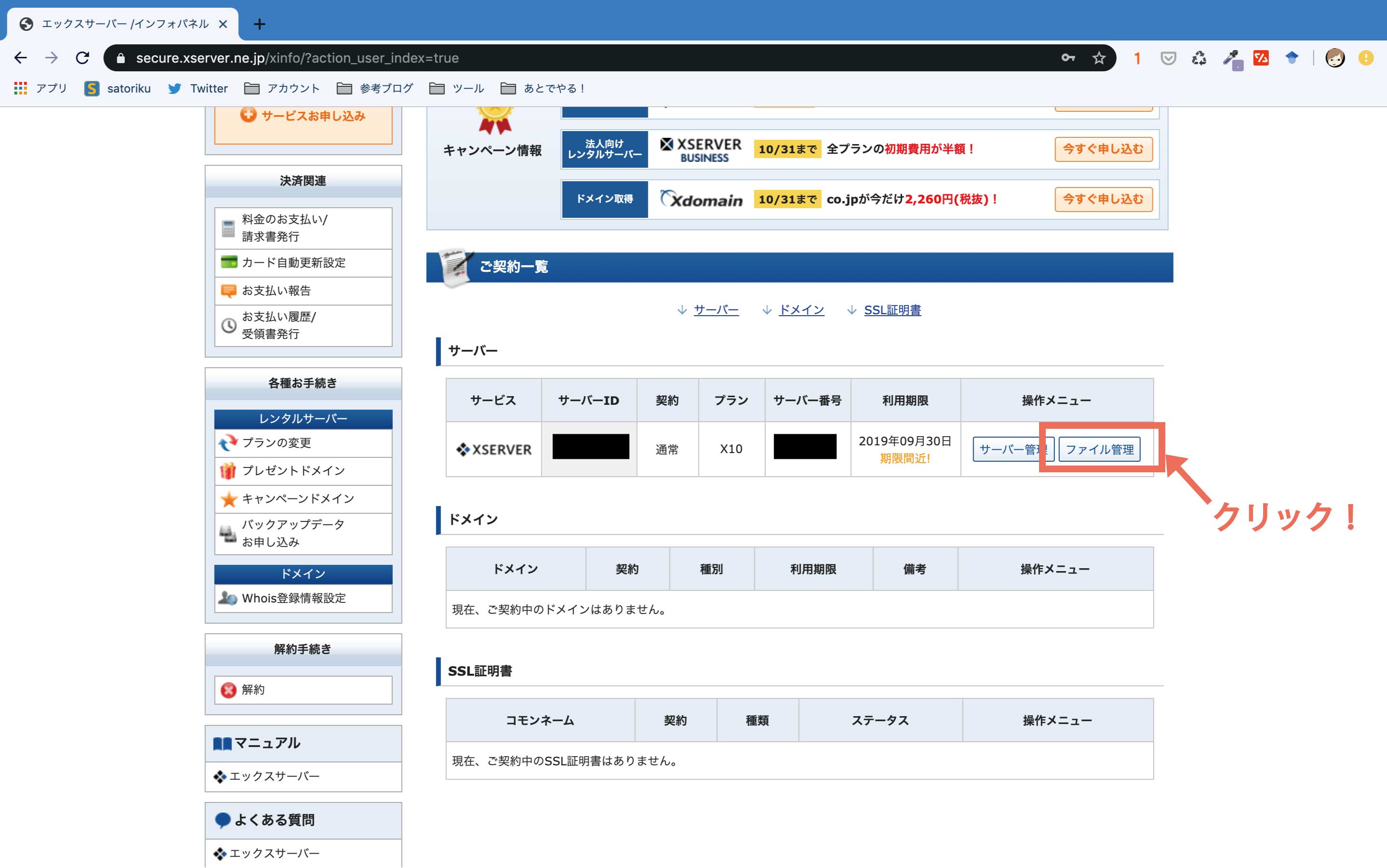Open 料金のお支払い/請求書発行

pyautogui.click(x=303, y=228)
